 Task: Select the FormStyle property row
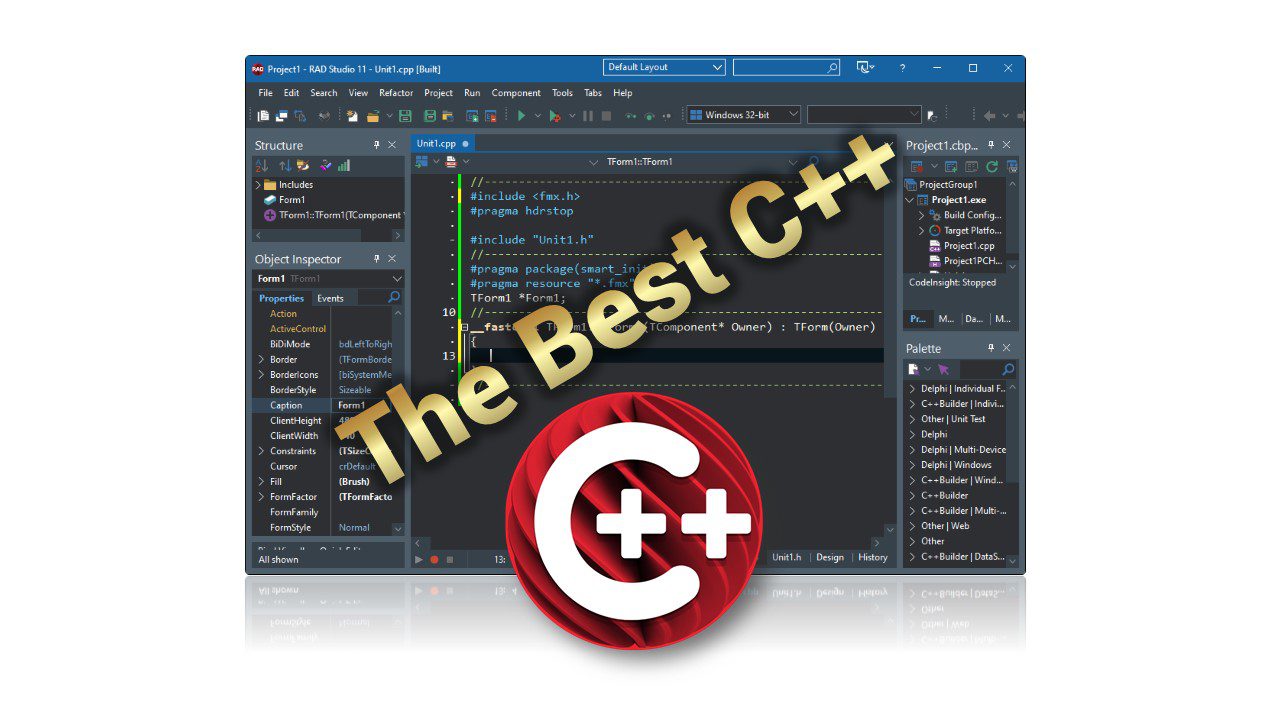click(321, 527)
